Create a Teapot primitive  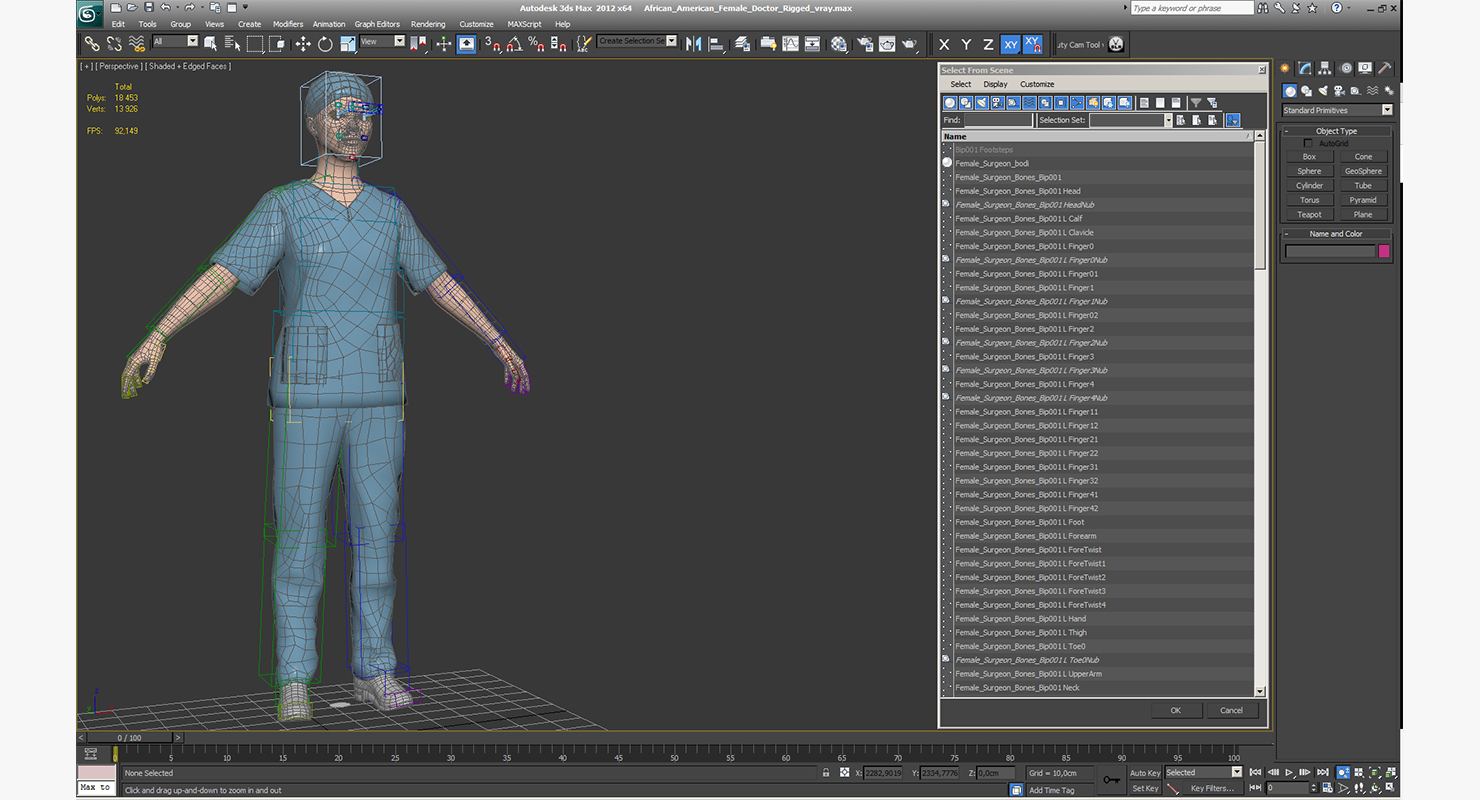pos(1309,214)
